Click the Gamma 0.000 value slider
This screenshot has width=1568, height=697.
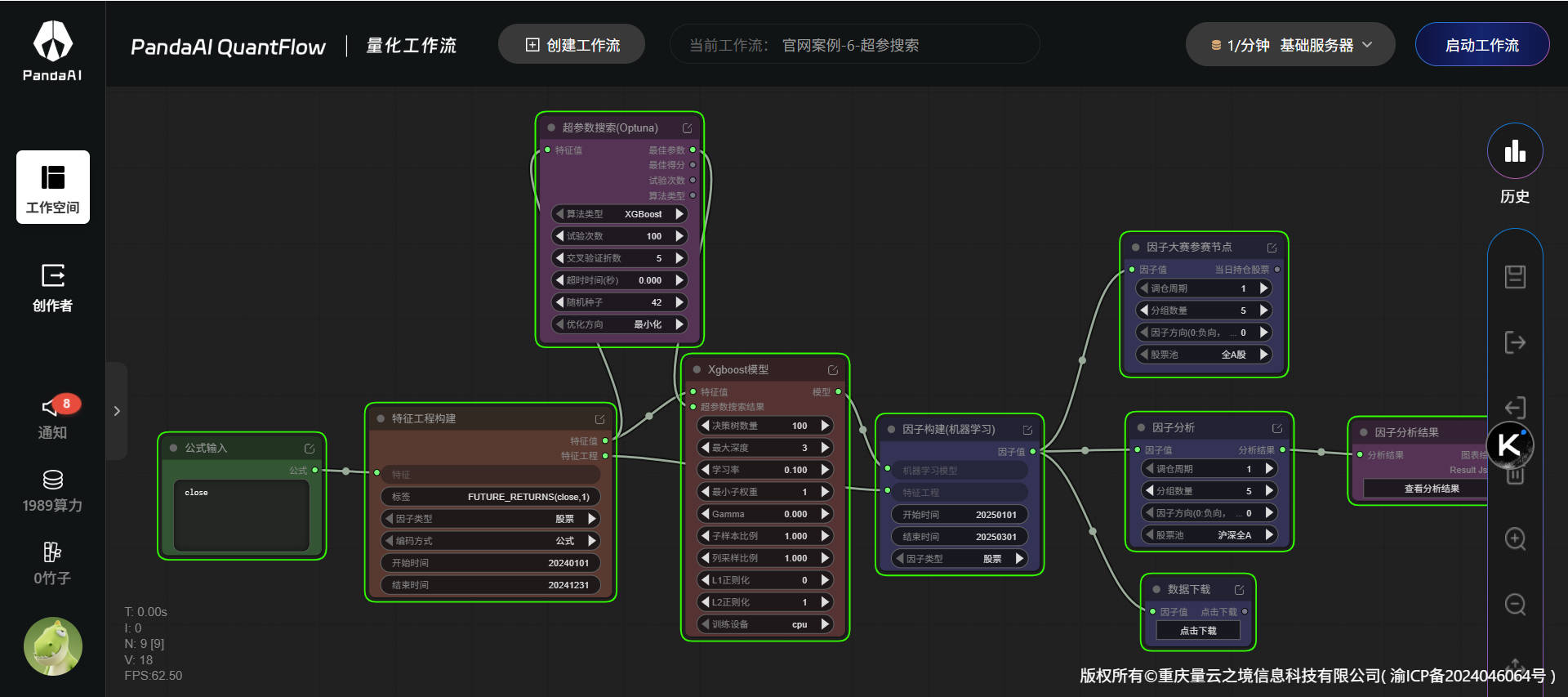pyautogui.click(x=765, y=514)
